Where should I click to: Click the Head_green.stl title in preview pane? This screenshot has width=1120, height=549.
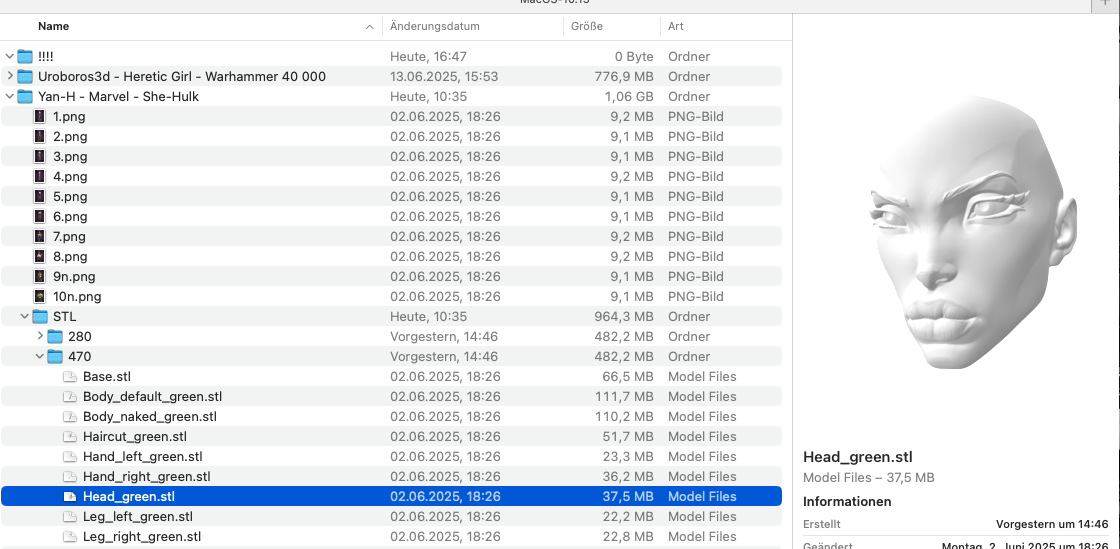pyautogui.click(x=858, y=458)
